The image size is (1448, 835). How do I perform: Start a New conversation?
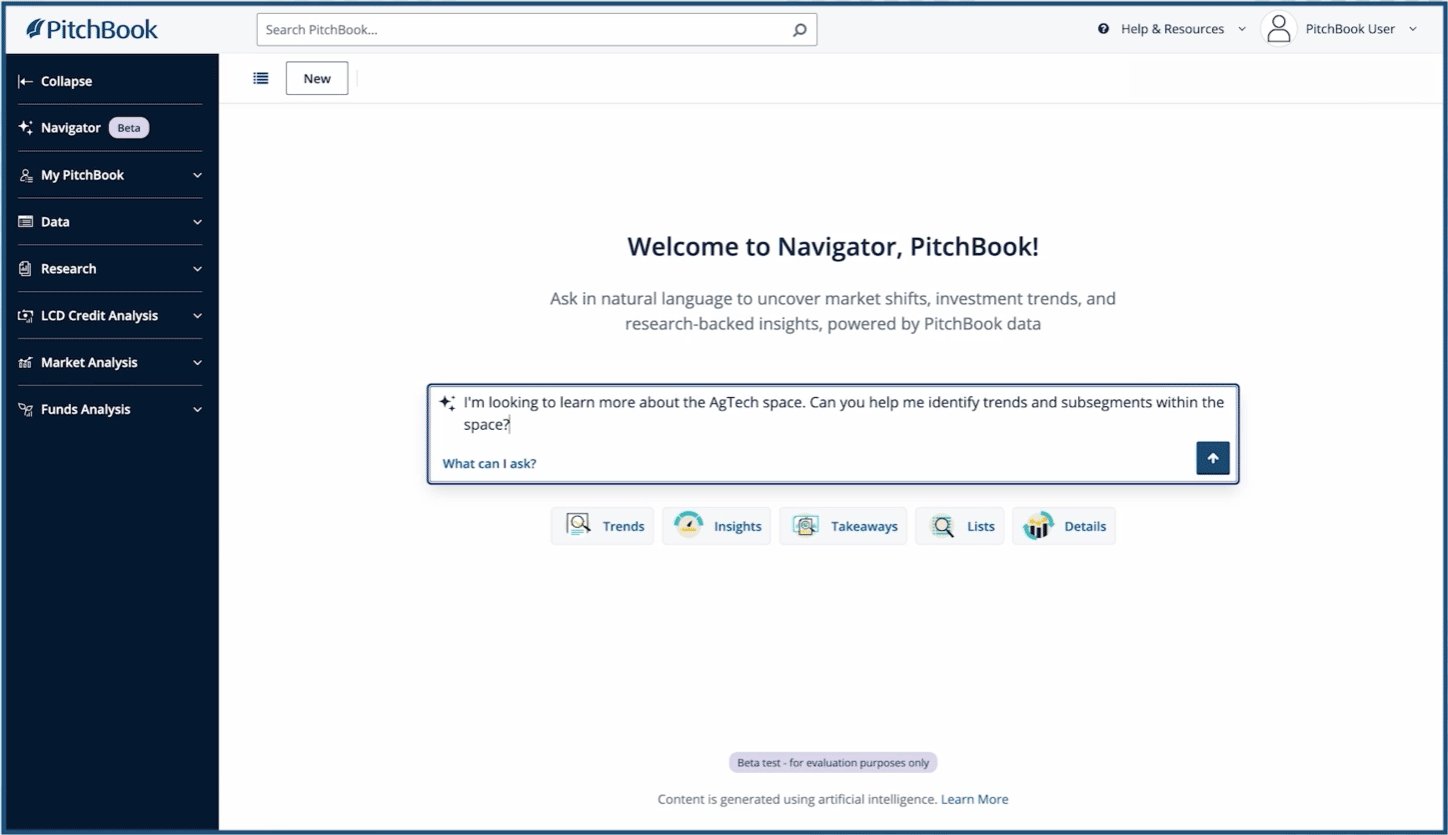pos(317,78)
